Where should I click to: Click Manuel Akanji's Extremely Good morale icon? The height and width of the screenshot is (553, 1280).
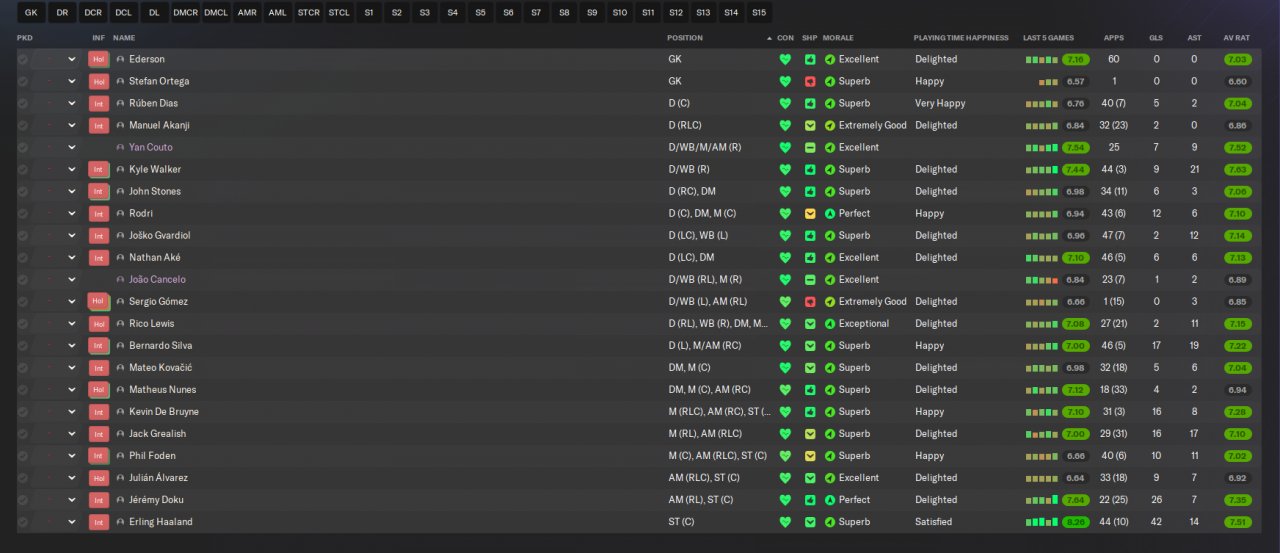click(x=830, y=125)
